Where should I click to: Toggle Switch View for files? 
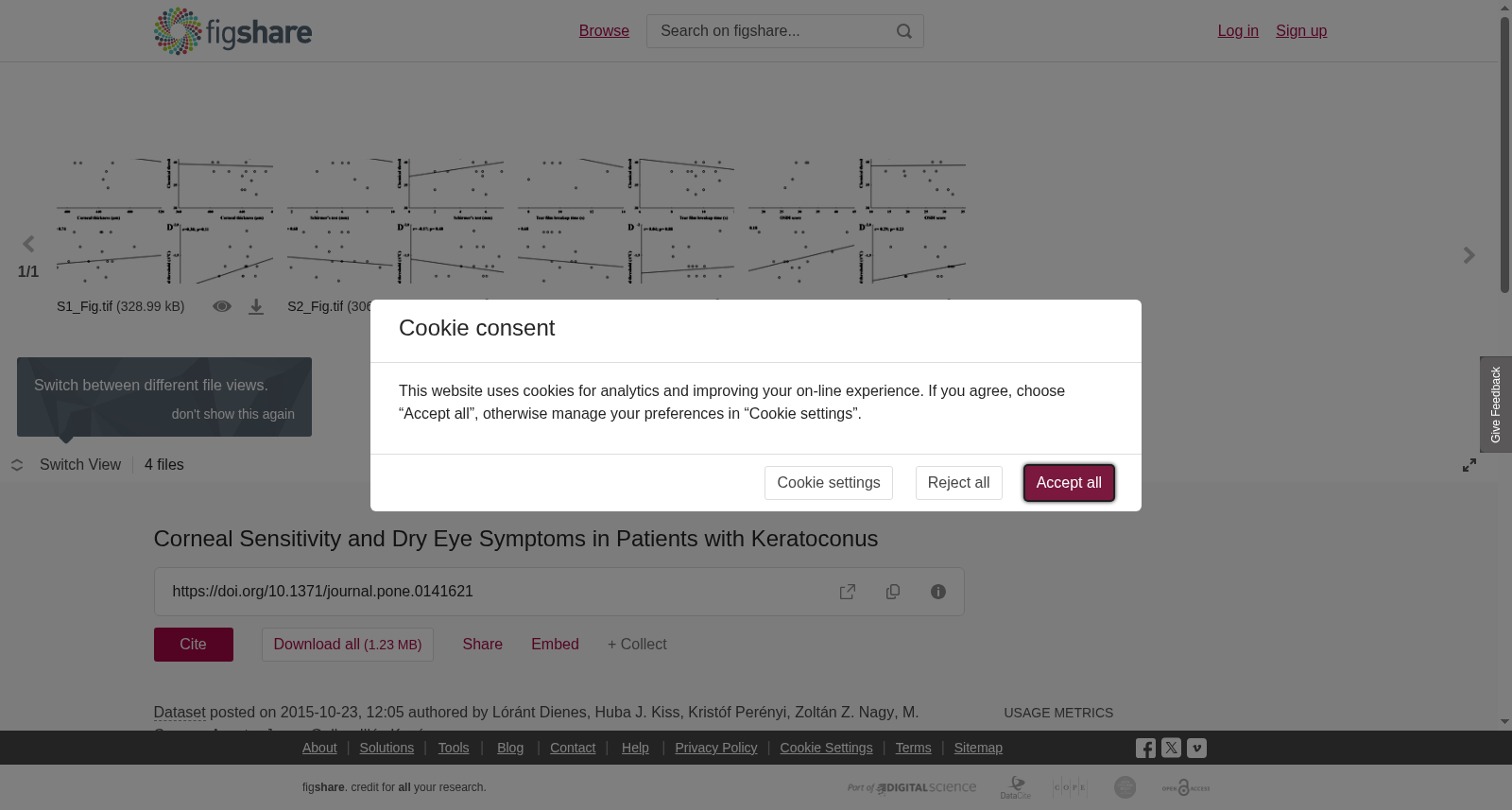66,465
